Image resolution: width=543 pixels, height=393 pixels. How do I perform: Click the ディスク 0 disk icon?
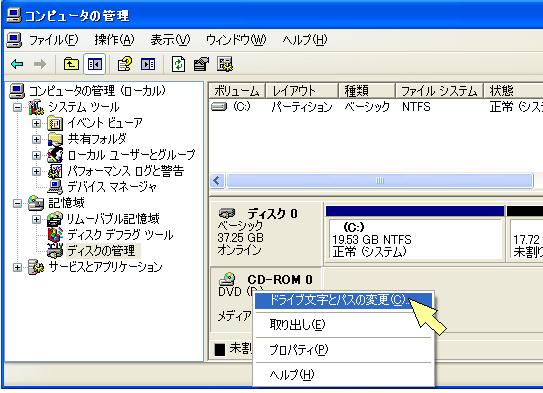(228, 213)
